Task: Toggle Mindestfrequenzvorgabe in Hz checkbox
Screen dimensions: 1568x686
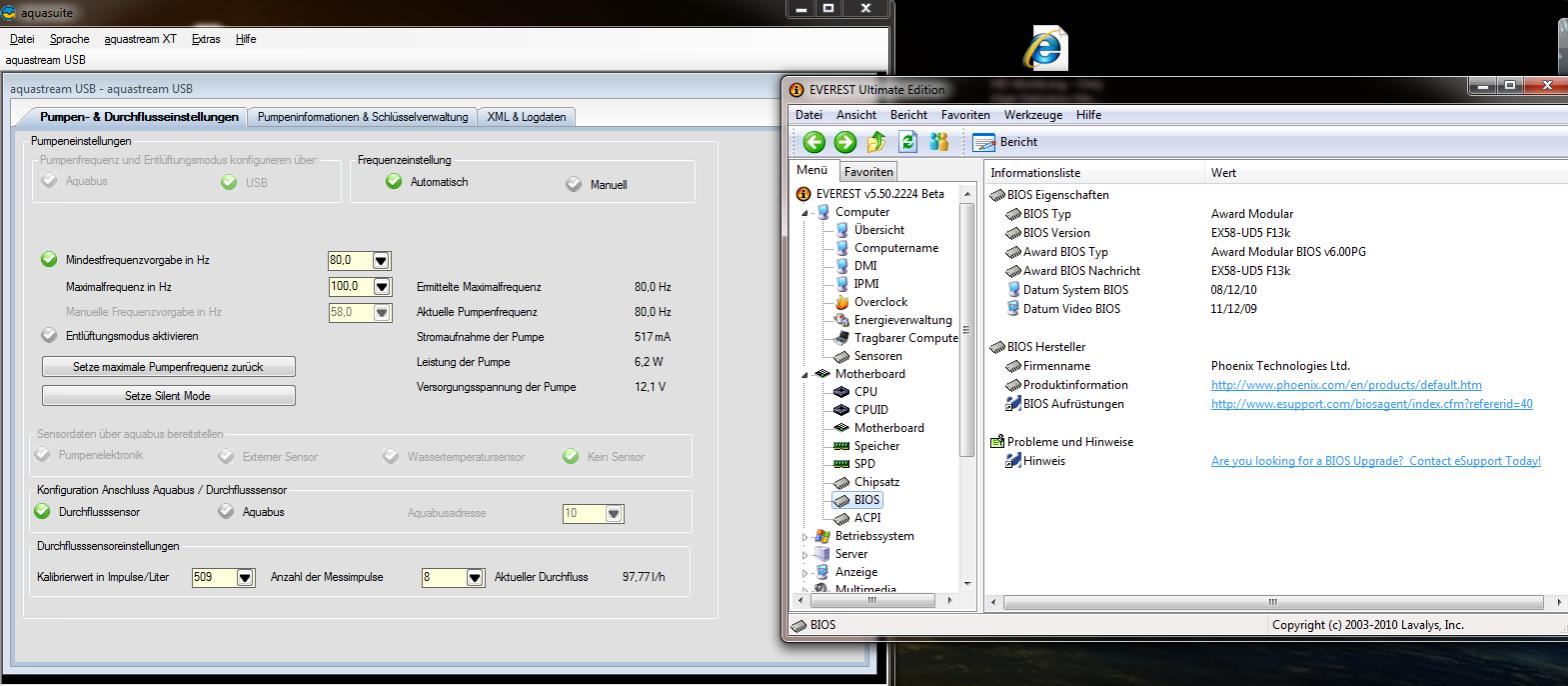Action: click(x=49, y=259)
